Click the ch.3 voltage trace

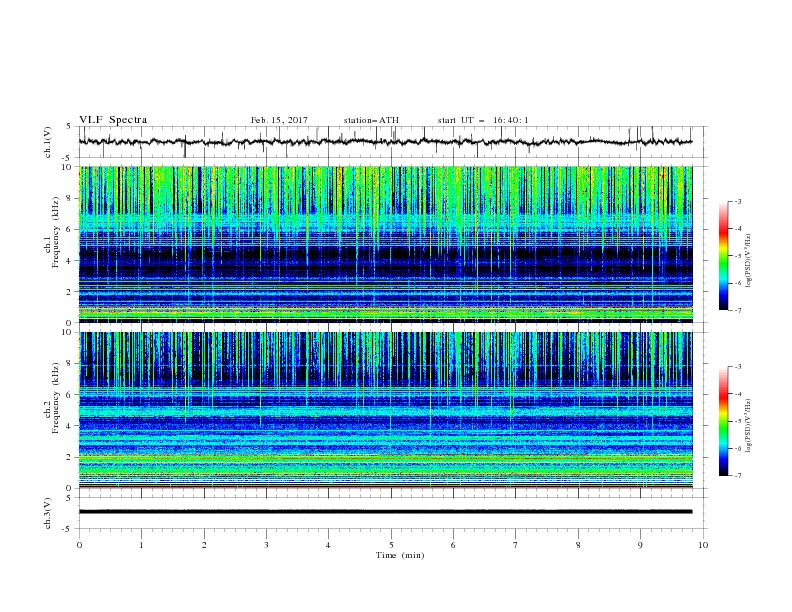(x=386, y=512)
